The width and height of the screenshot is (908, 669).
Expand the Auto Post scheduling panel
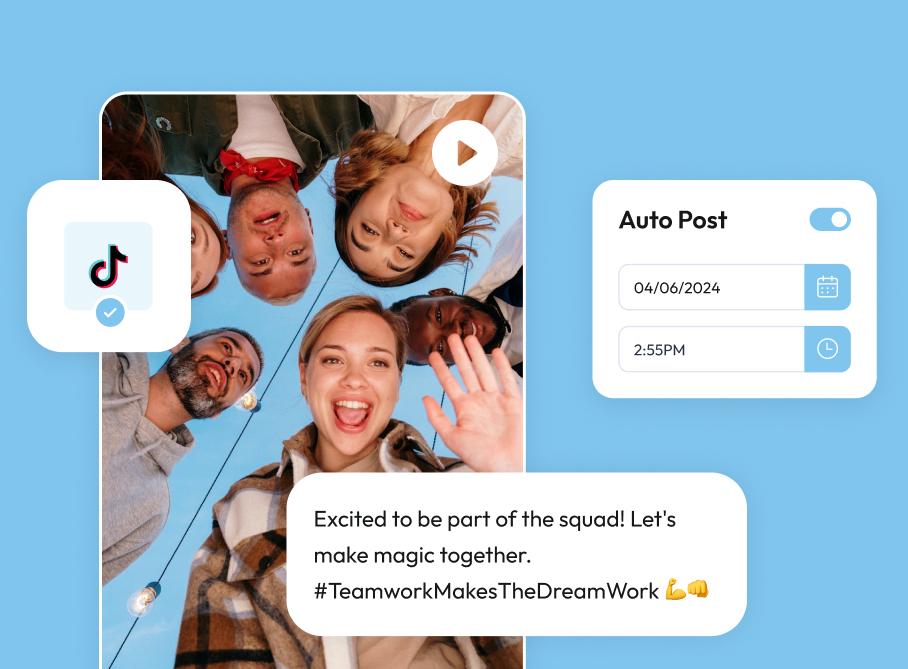coord(733,289)
